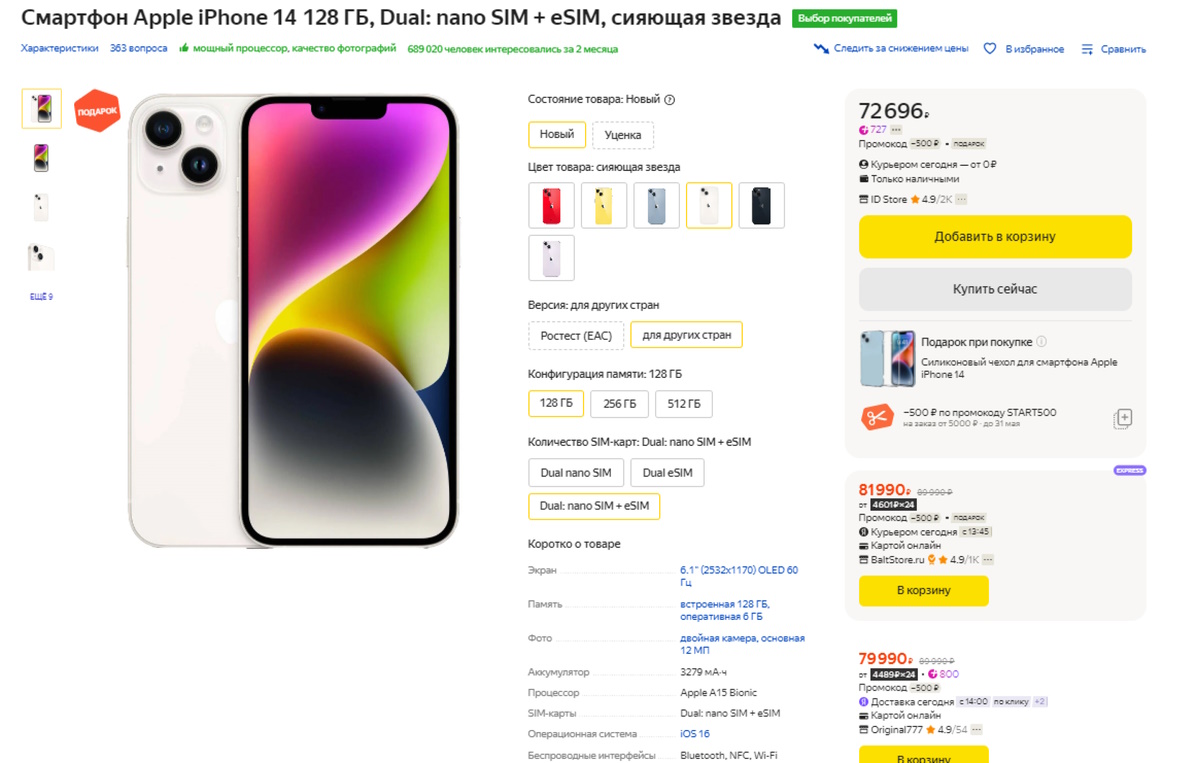The height and width of the screenshot is (763, 1200).
Task: Choose the red color swatch
Action: click(551, 205)
